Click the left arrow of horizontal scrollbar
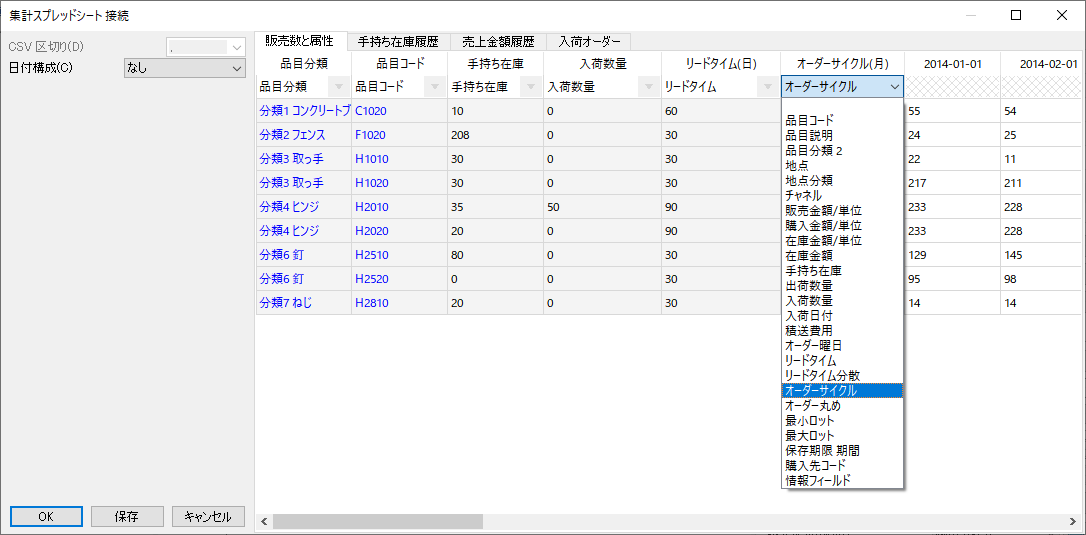 click(265, 522)
